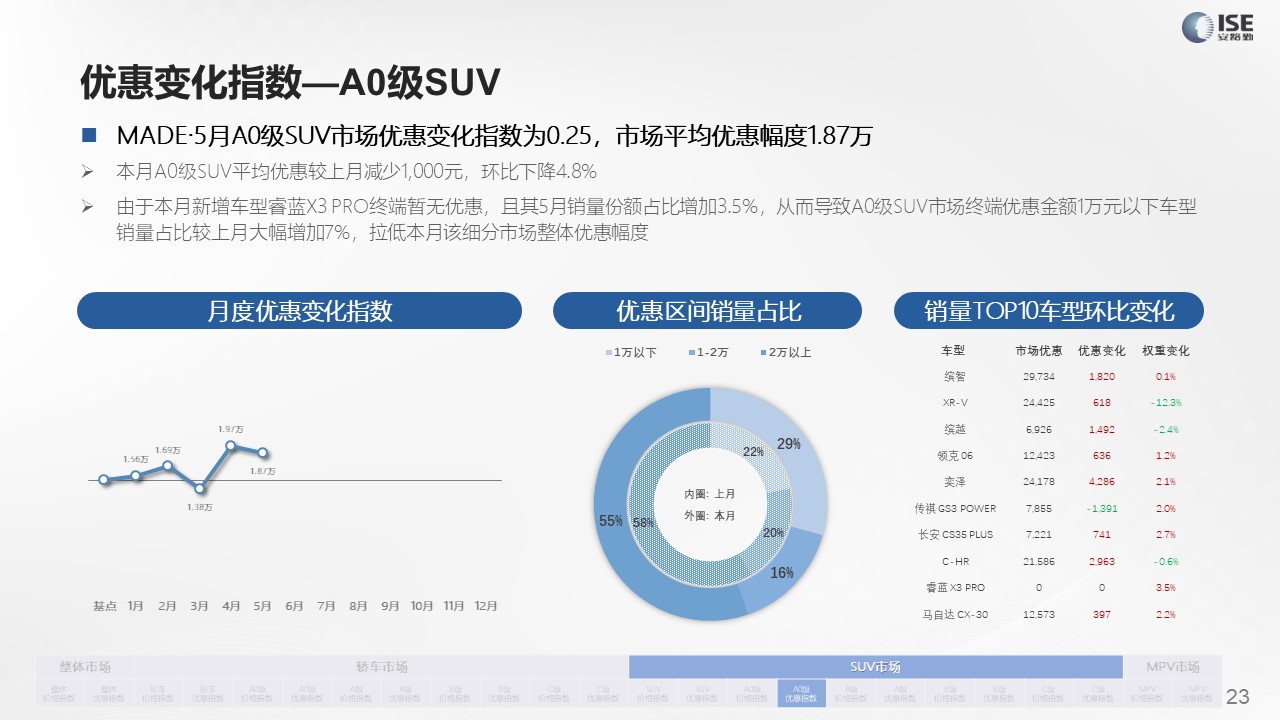Click the 优惠变化 column header
The image size is (1280, 720).
[1102, 351]
